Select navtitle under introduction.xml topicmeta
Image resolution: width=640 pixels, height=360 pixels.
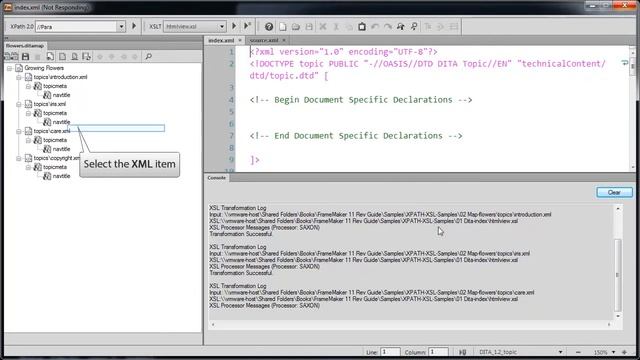61,95
